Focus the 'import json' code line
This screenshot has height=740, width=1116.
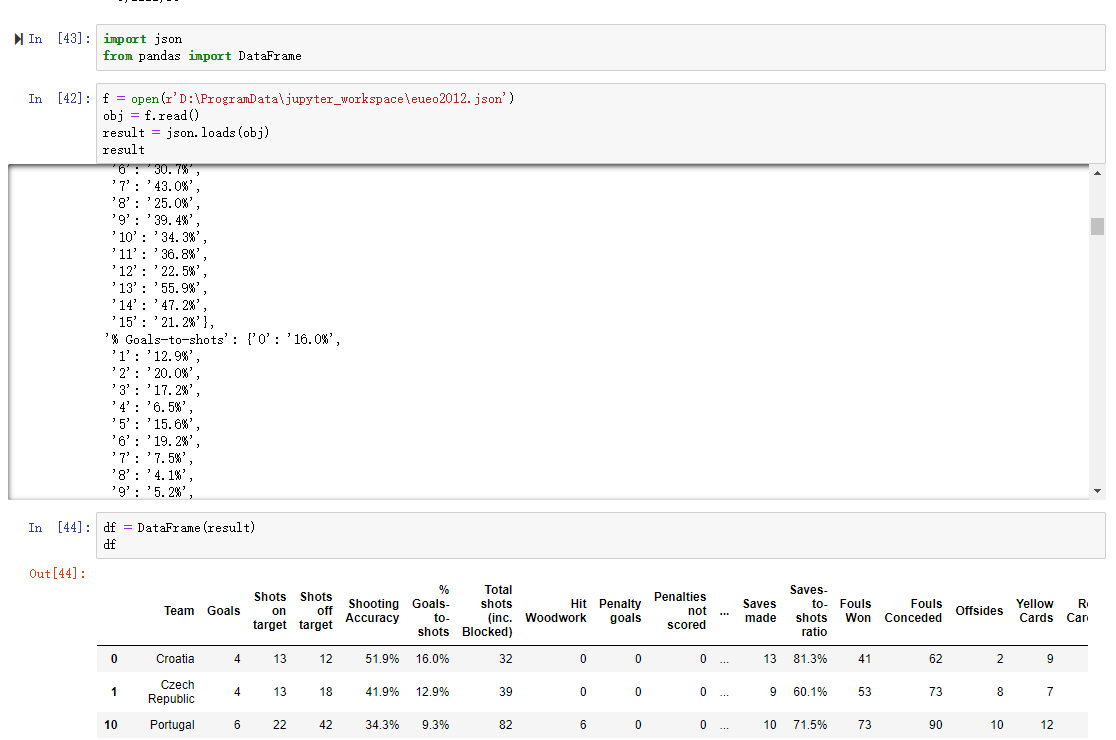[142, 39]
